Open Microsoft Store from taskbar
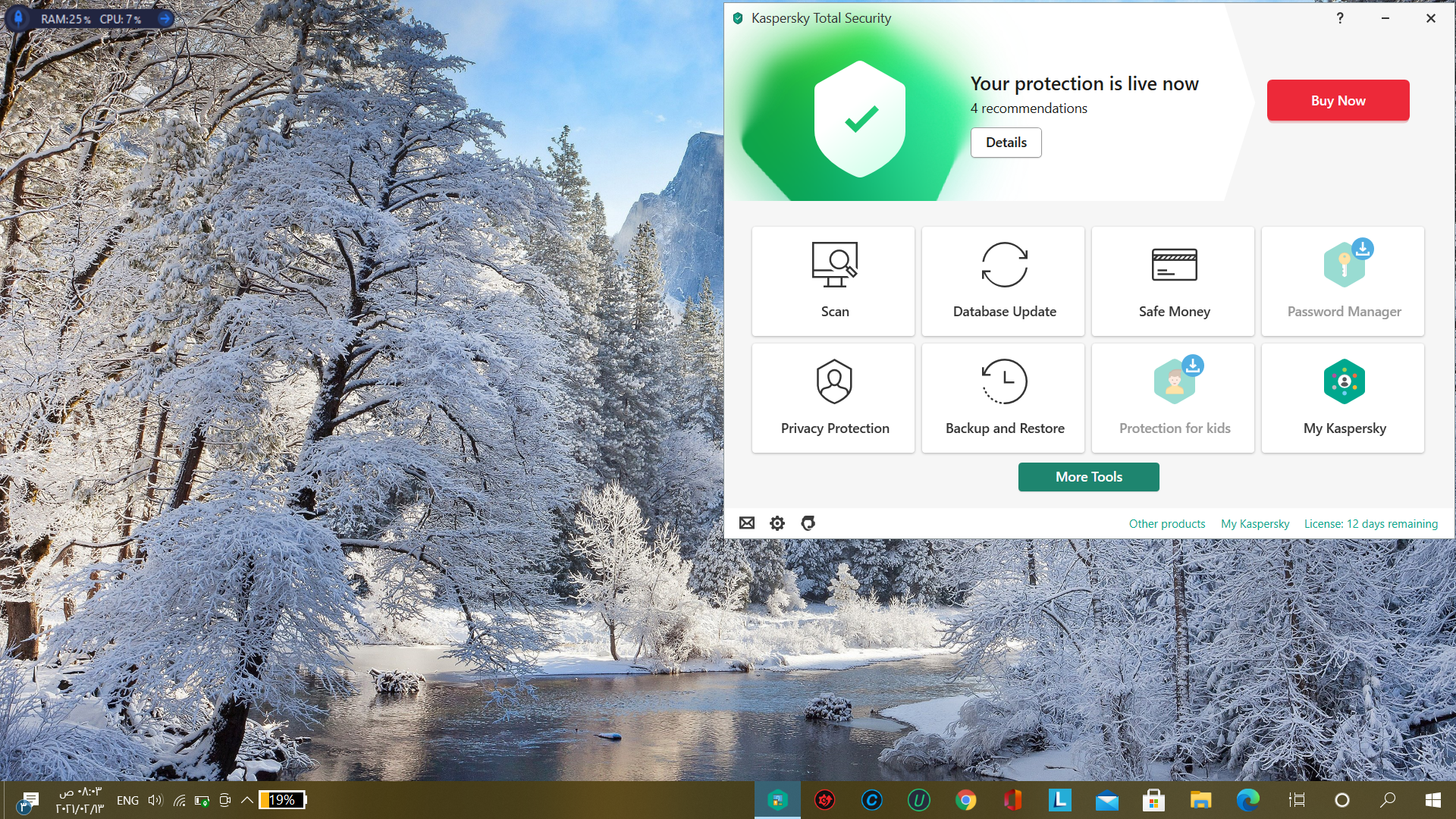Image resolution: width=1456 pixels, height=819 pixels. 1153,800
